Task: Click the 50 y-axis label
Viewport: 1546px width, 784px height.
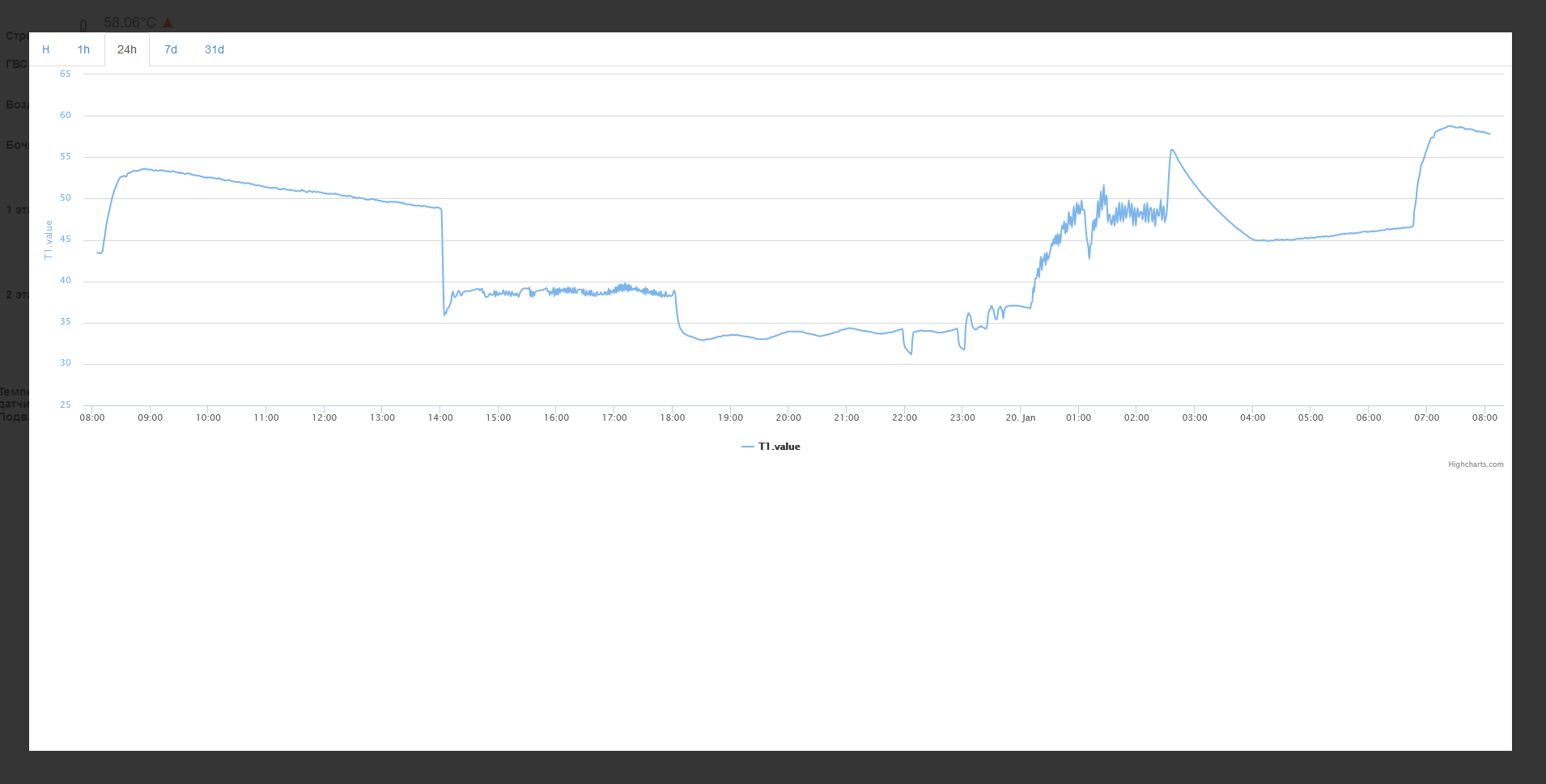Action: click(x=66, y=197)
